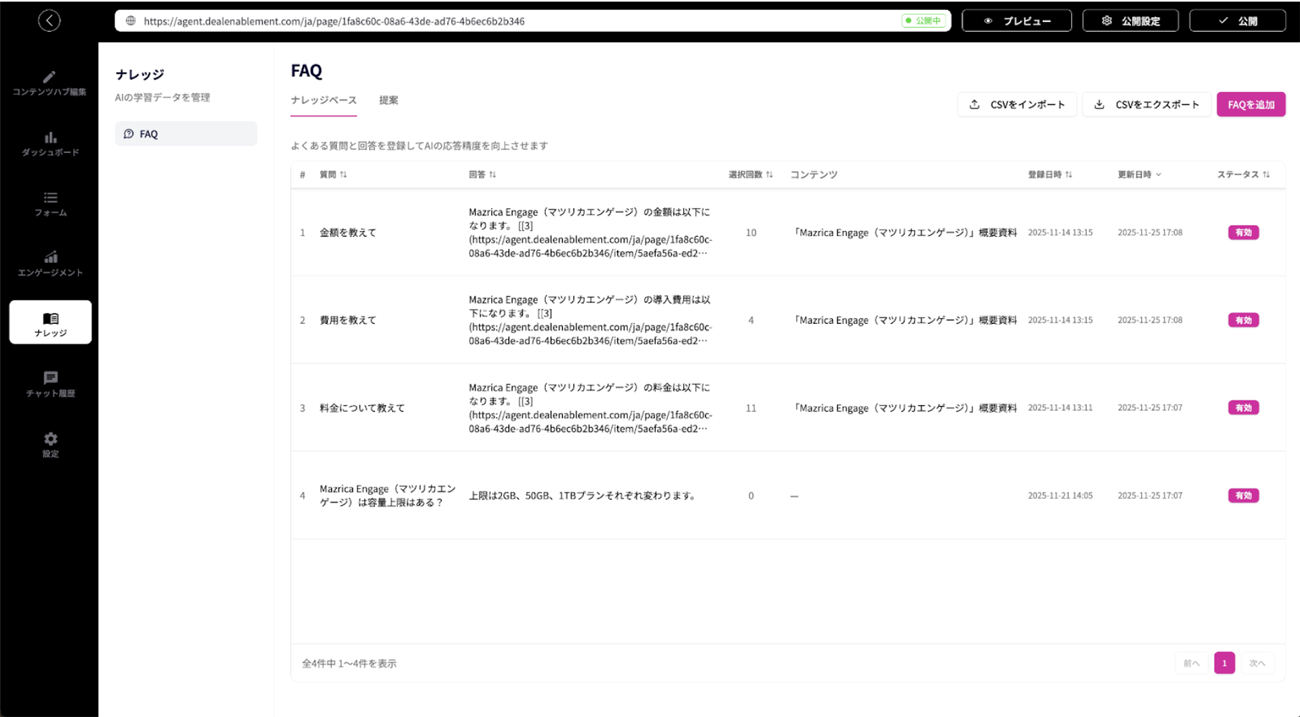Image resolution: width=1300 pixels, height=717 pixels.
Task: Open the フォーム list icon in sidebar
Action: coord(50,198)
